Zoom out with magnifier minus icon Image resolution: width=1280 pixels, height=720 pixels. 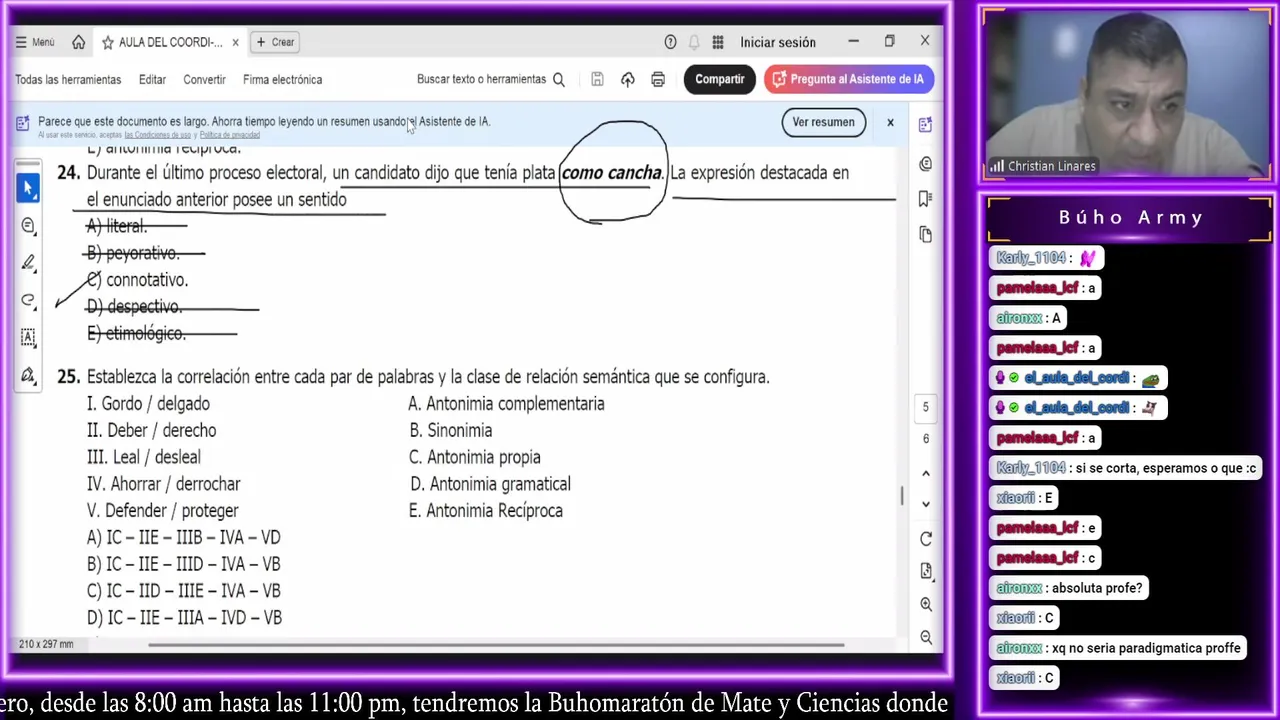tap(925, 637)
